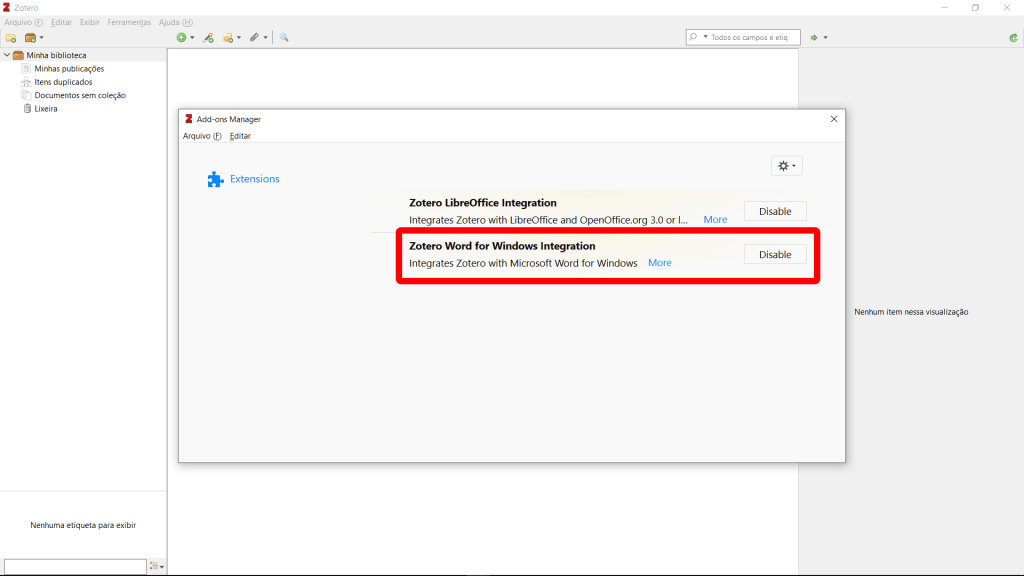1024x576 pixels.
Task: Collapse the Minha biblioteca tree
Action: (x=6, y=55)
